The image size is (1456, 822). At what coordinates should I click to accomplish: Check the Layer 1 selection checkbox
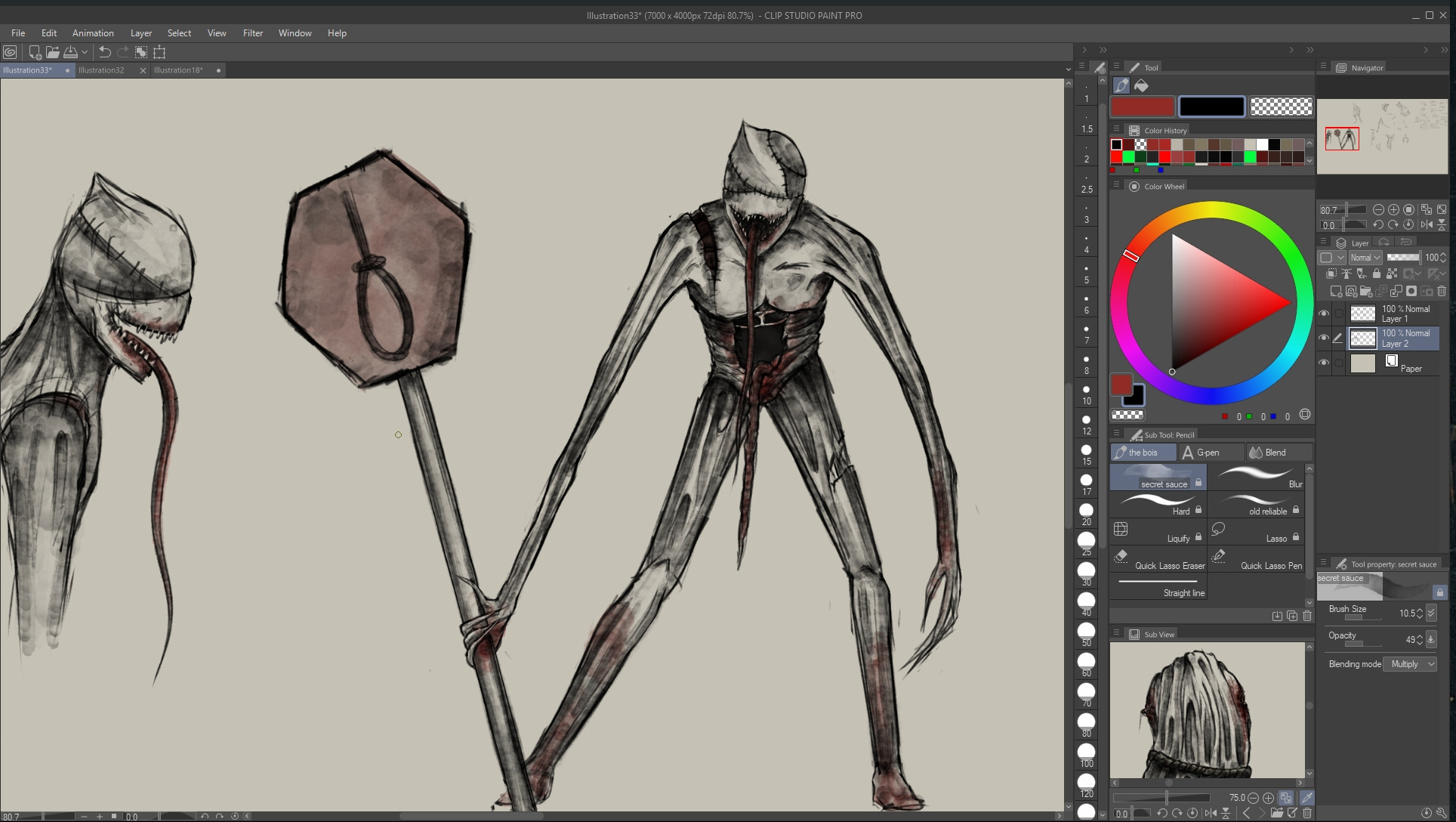[1338, 313]
